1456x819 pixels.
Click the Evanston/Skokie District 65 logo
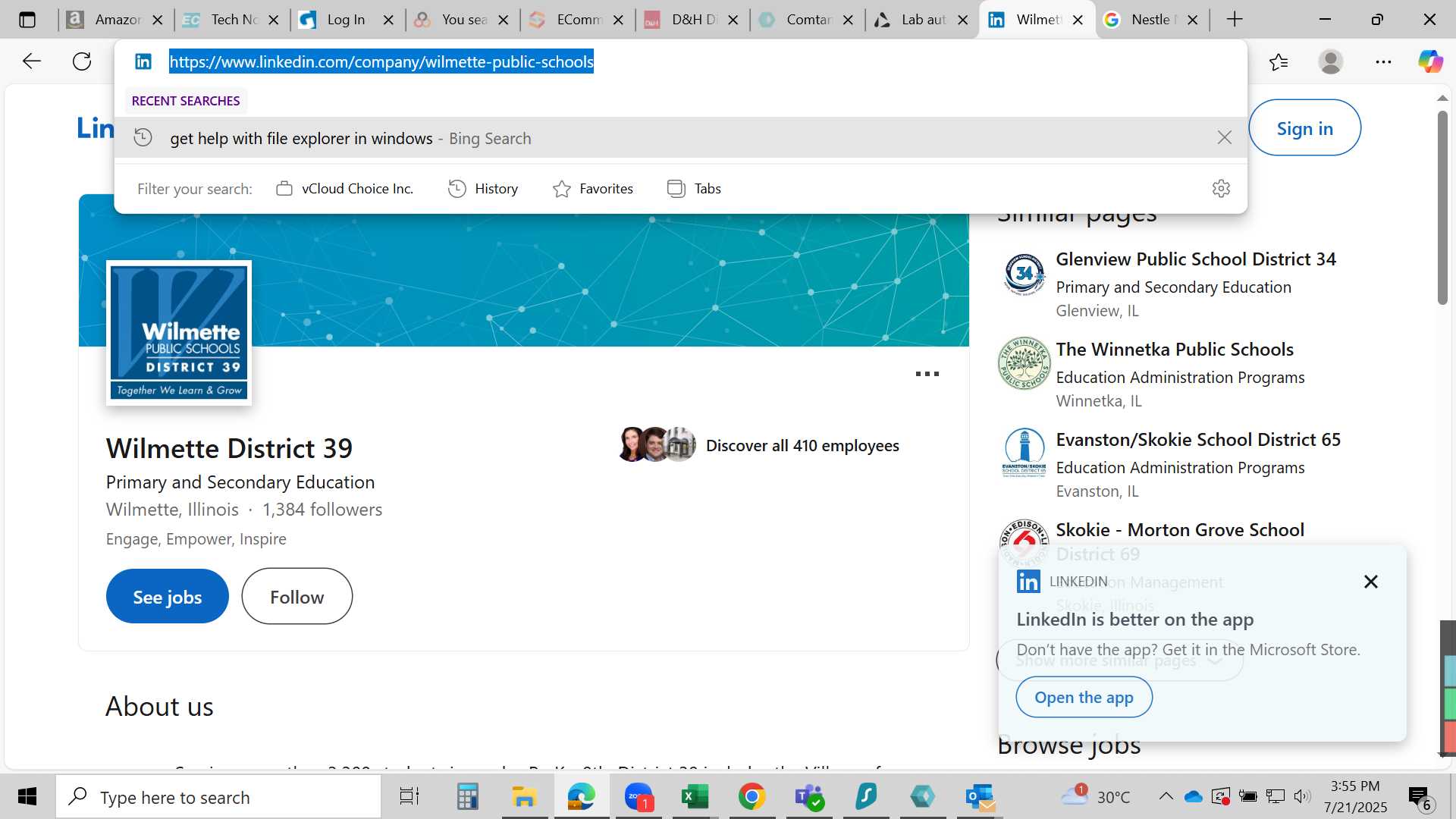(x=1024, y=453)
